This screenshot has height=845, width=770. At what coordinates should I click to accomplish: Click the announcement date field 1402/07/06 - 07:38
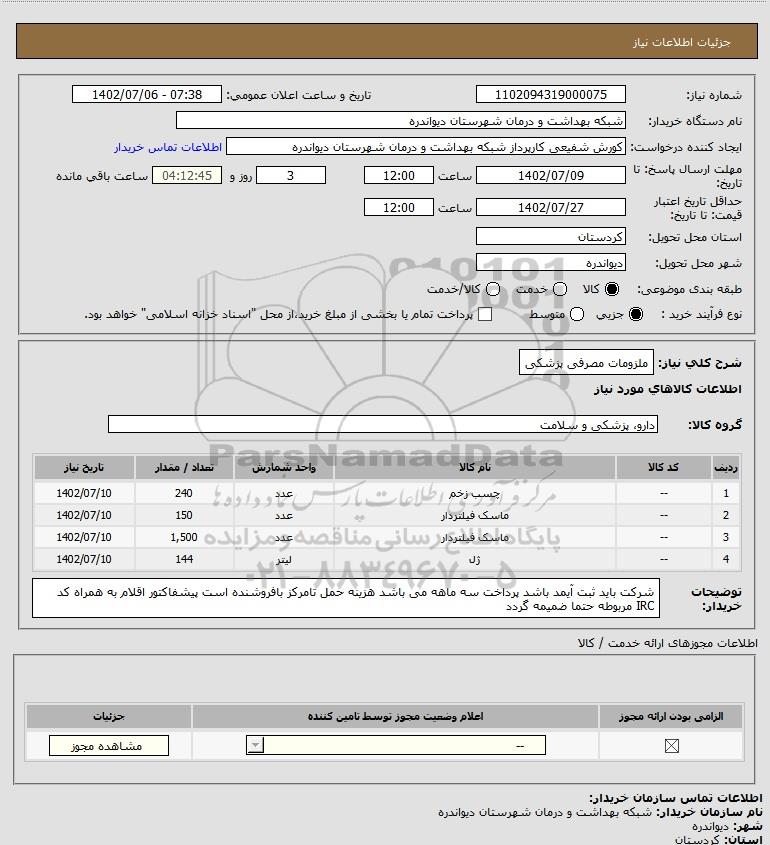coord(147,94)
